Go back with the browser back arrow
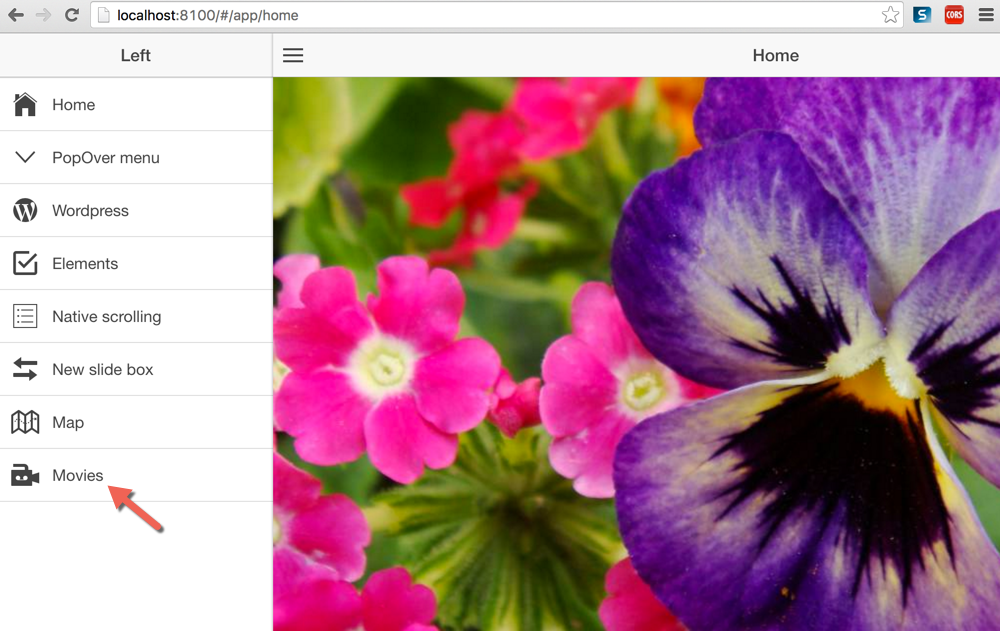The height and width of the screenshot is (631, 1000). 16,15
